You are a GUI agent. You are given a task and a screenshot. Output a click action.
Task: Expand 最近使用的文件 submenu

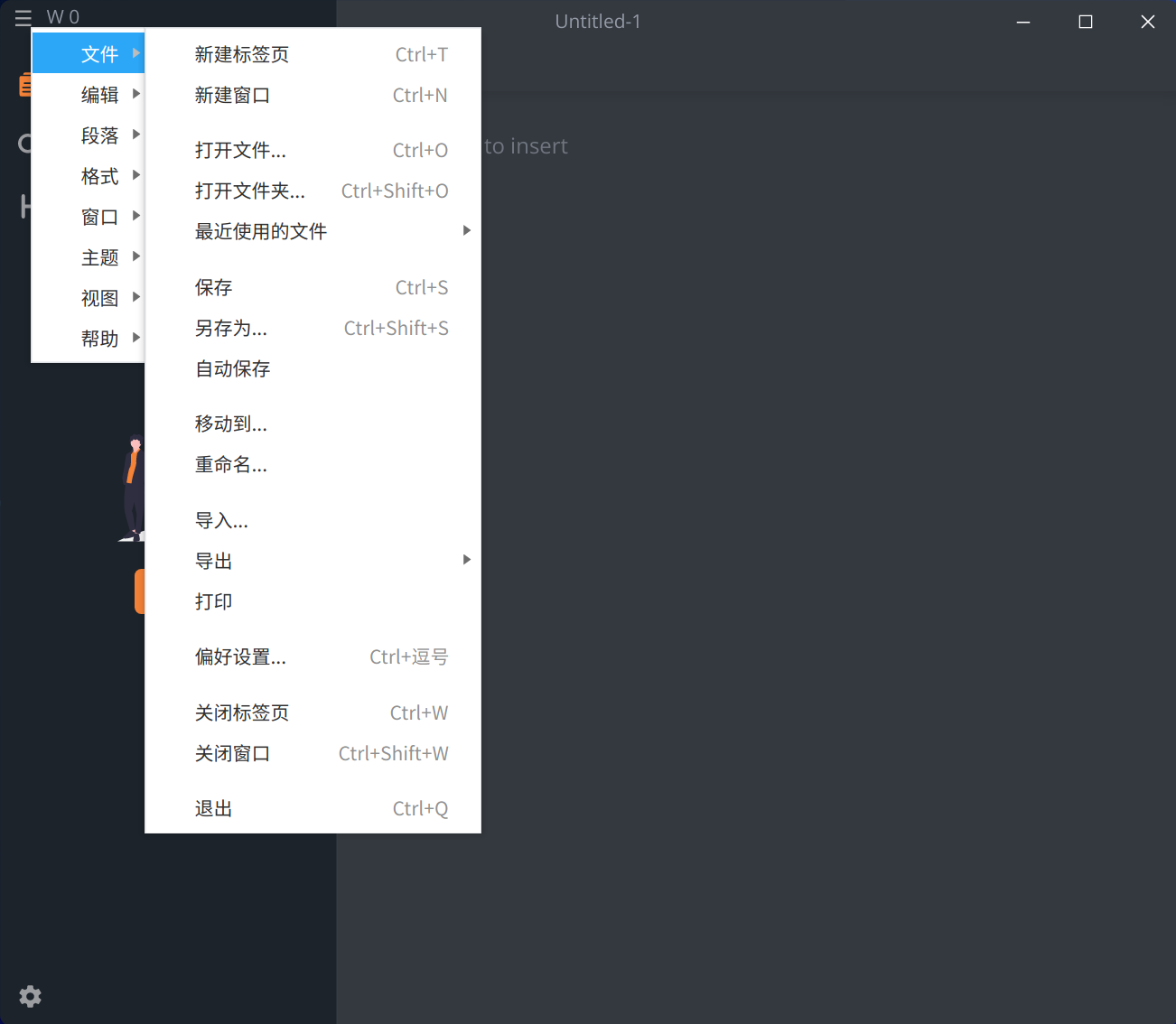pyautogui.click(x=313, y=231)
